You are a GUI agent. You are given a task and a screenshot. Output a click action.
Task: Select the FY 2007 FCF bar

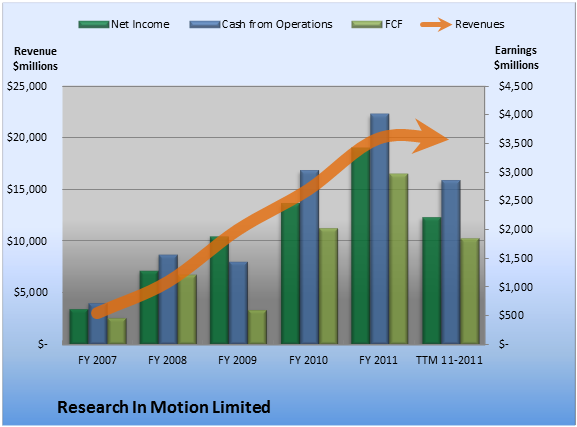(117, 331)
